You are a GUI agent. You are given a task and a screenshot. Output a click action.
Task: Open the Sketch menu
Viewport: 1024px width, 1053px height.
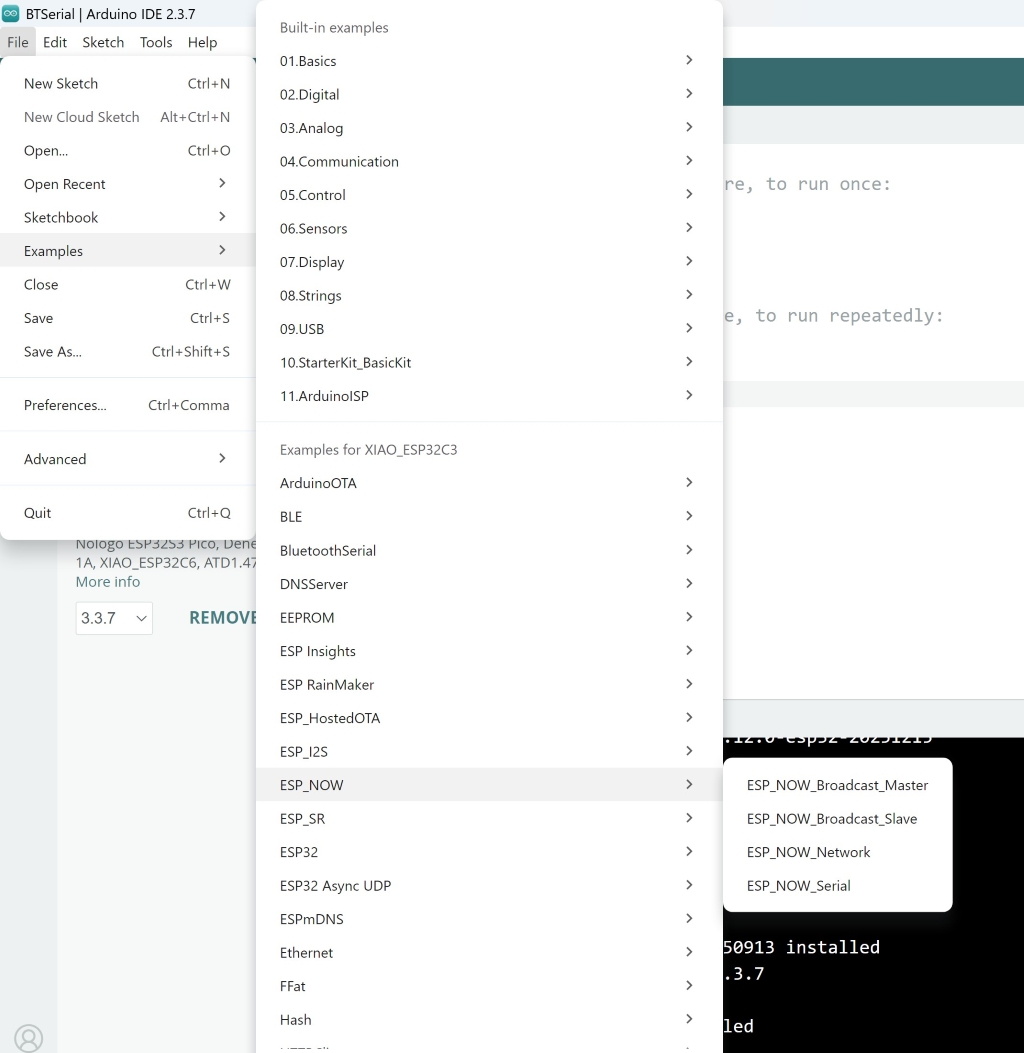pos(103,42)
